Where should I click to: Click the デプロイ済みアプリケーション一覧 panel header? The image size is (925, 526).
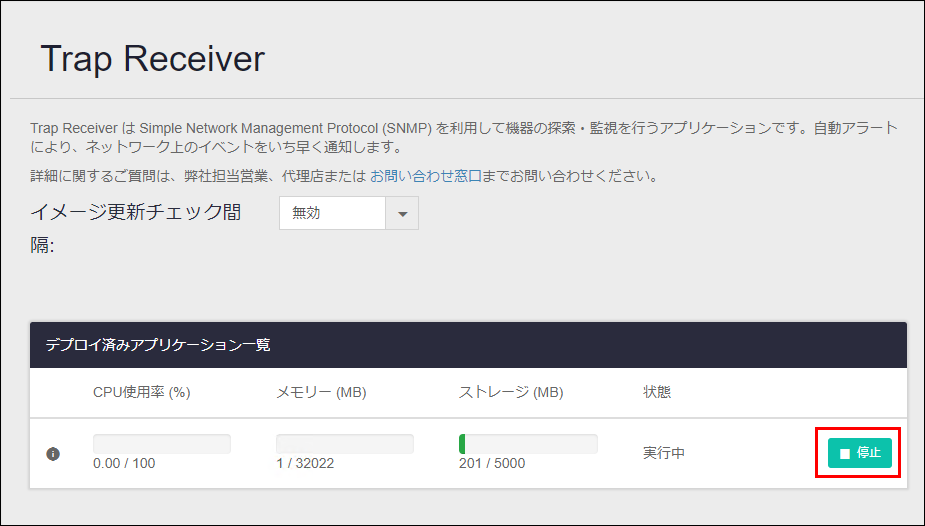pyautogui.click(x=468, y=345)
